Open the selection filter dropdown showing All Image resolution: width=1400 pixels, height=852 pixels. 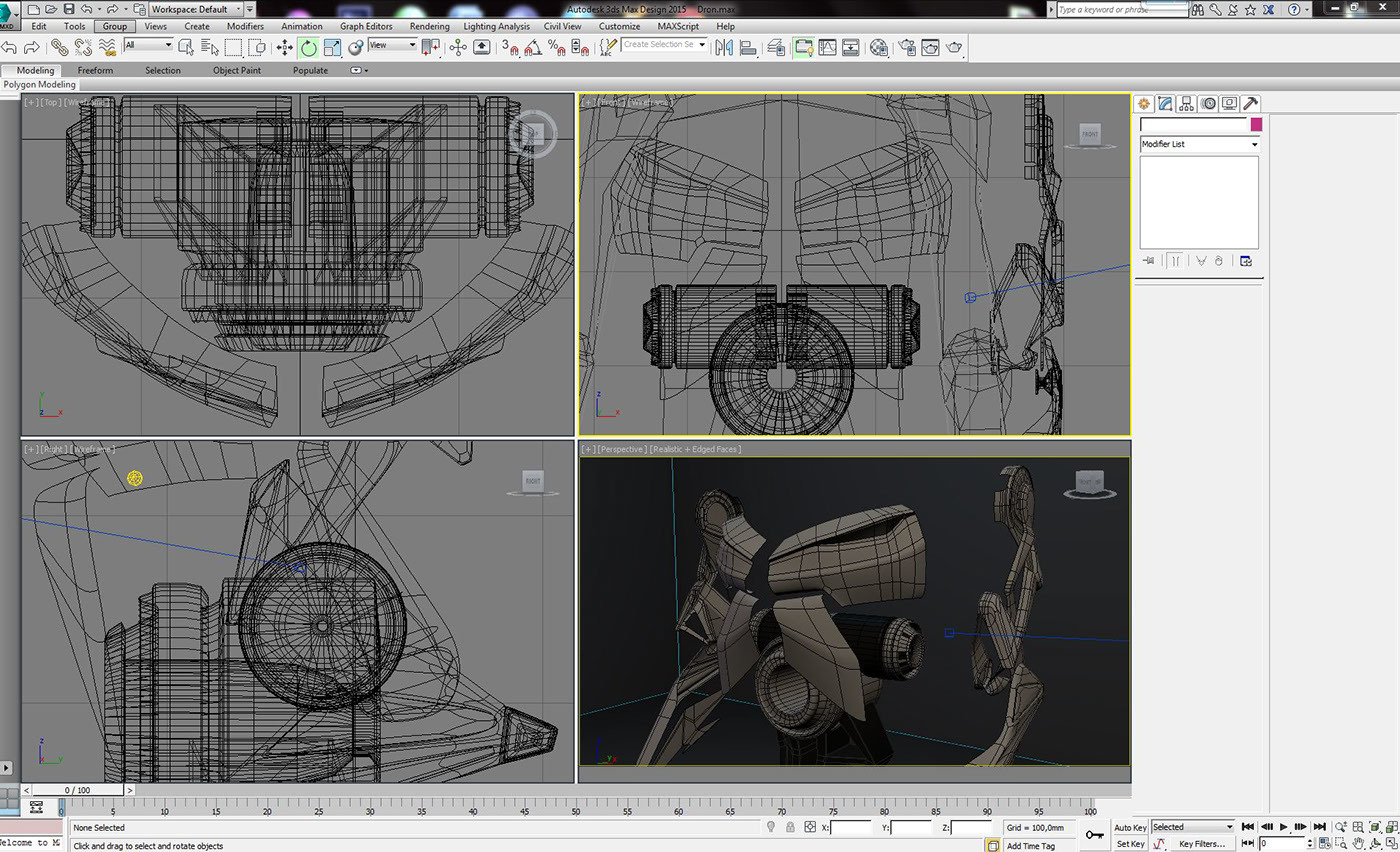coord(148,46)
